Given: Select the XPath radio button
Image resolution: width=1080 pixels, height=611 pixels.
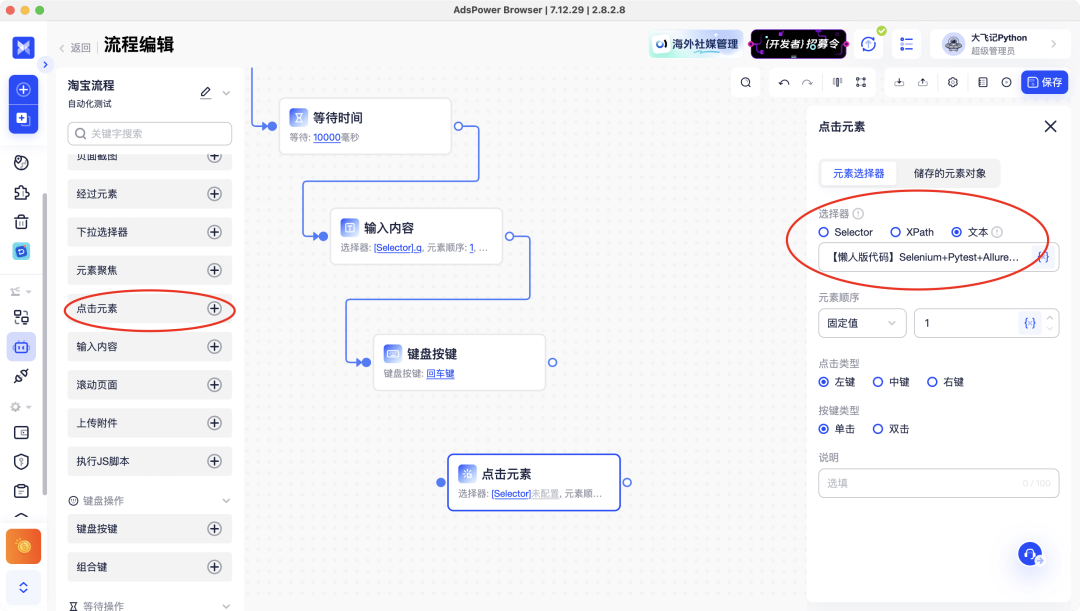Looking at the screenshot, I should click(x=897, y=231).
